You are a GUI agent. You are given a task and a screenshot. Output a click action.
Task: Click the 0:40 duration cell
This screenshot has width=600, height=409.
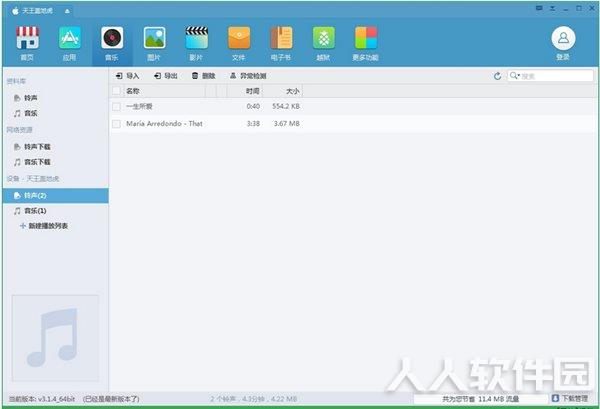pyautogui.click(x=253, y=106)
